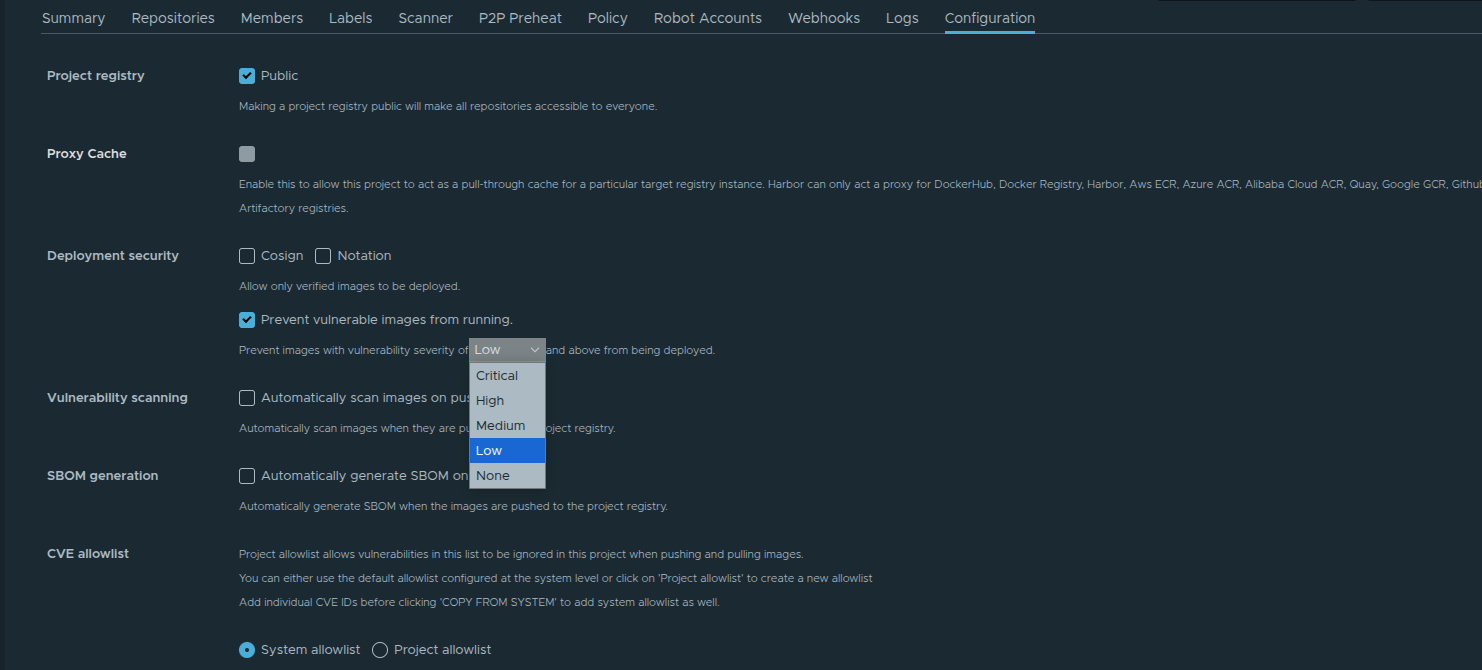
Task: Enable Cosign deployment security
Action: [247, 255]
